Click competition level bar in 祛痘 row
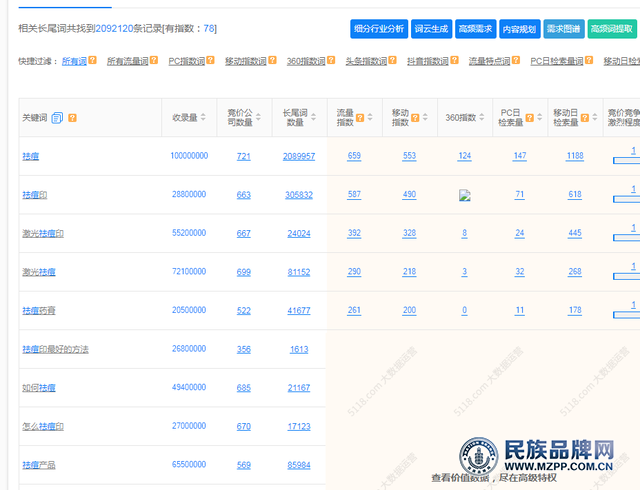Screen dimensions: 640x490 (626, 158)
